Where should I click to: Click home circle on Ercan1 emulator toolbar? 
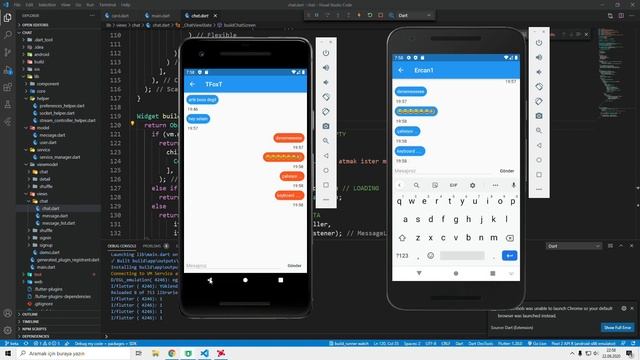(539, 160)
